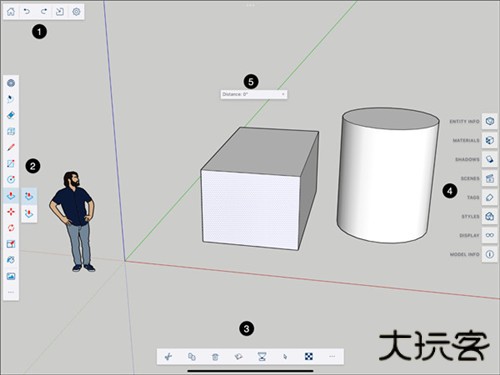500x375 pixels.
Task: Go to the Home screen icon
Action: pos(11,12)
